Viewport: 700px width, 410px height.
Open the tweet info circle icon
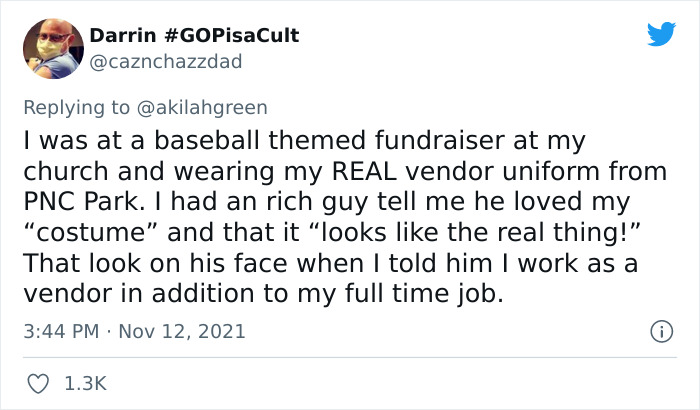(659, 330)
